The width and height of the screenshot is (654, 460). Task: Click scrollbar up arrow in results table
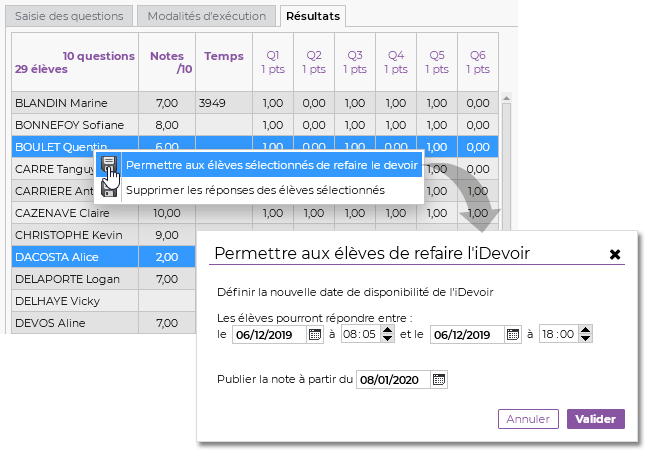[x=505, y=98]
